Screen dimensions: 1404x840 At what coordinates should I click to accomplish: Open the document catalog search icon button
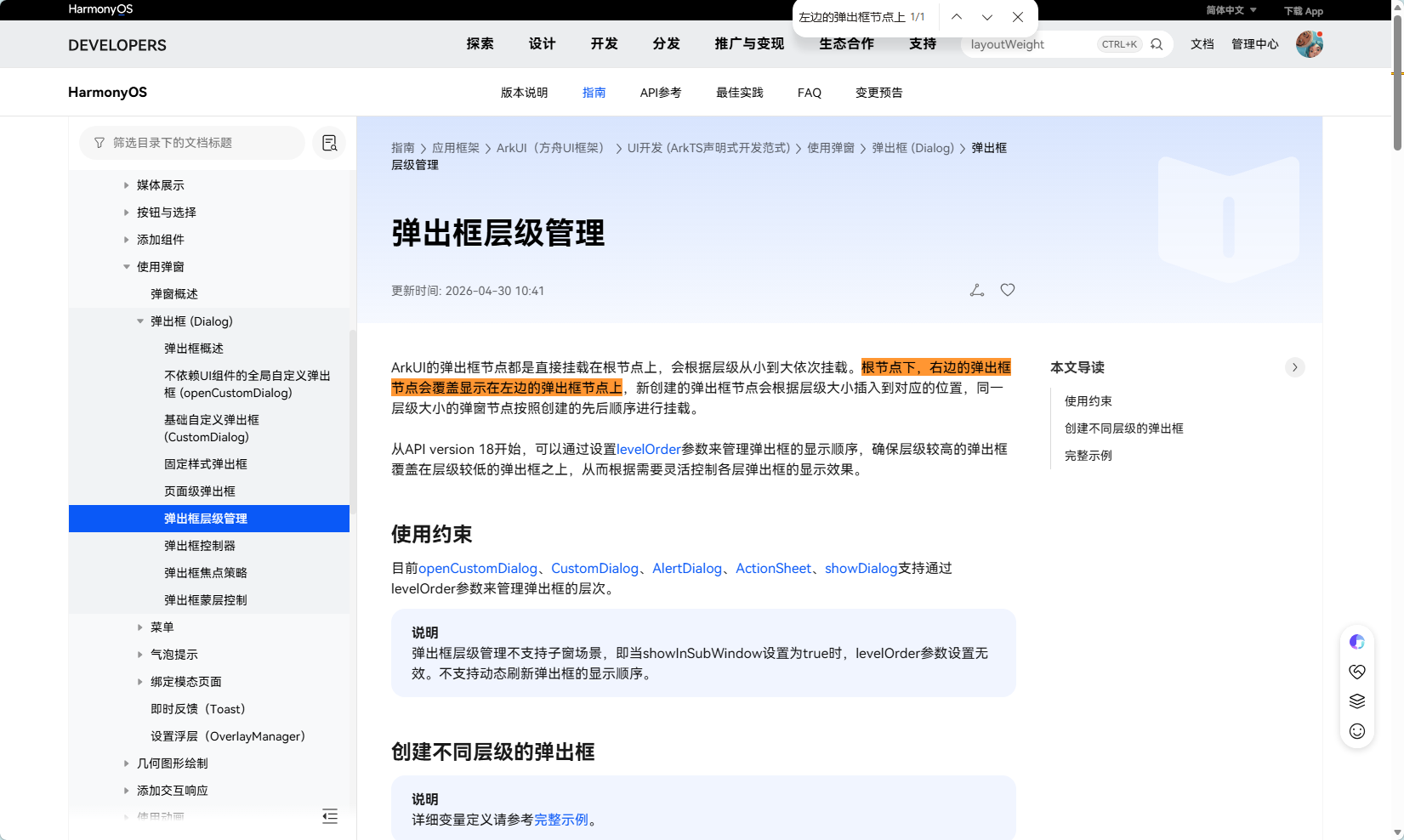pyautogui.click(x=329, y=143)
